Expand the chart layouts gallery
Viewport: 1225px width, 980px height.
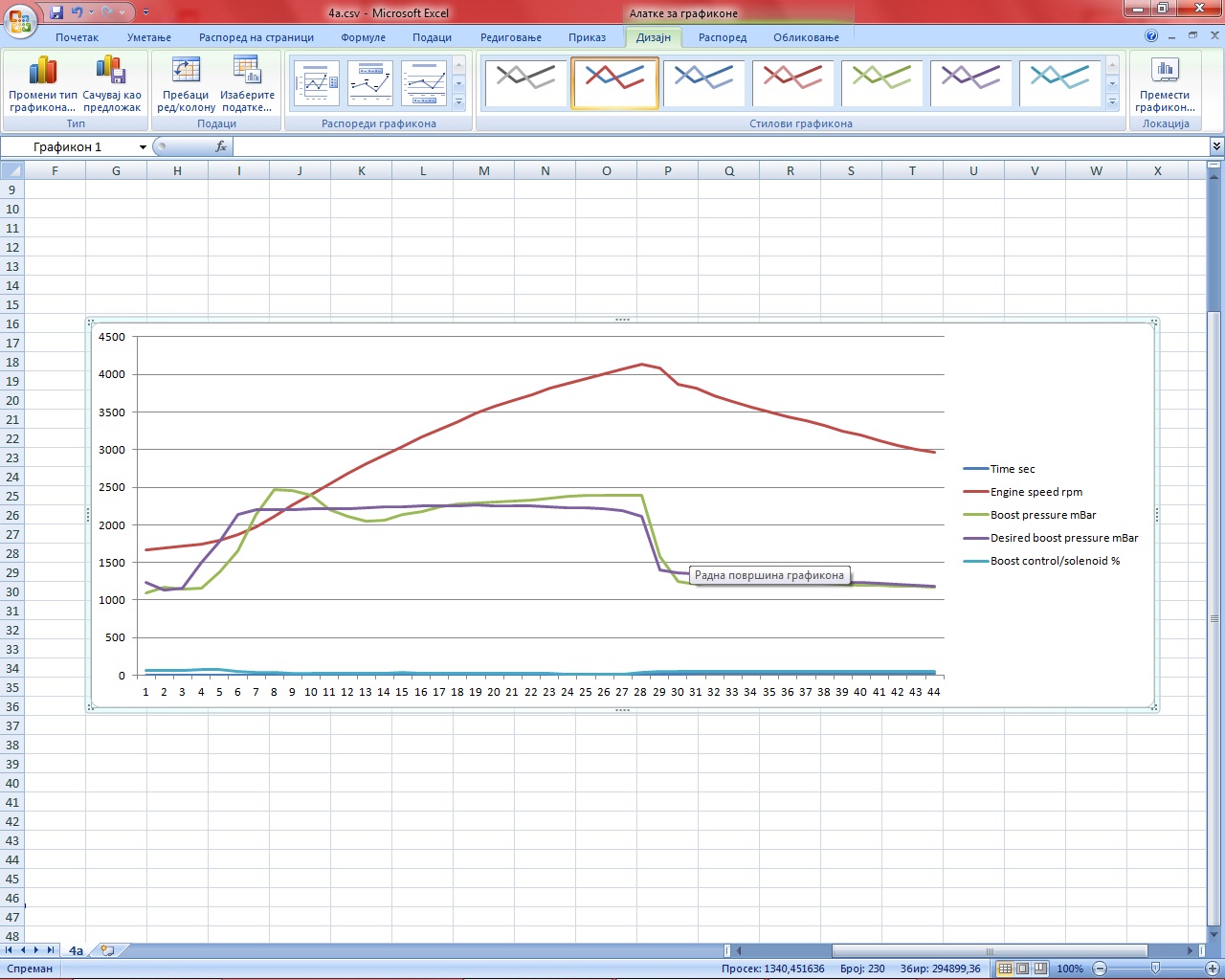(x=458, y=101)
